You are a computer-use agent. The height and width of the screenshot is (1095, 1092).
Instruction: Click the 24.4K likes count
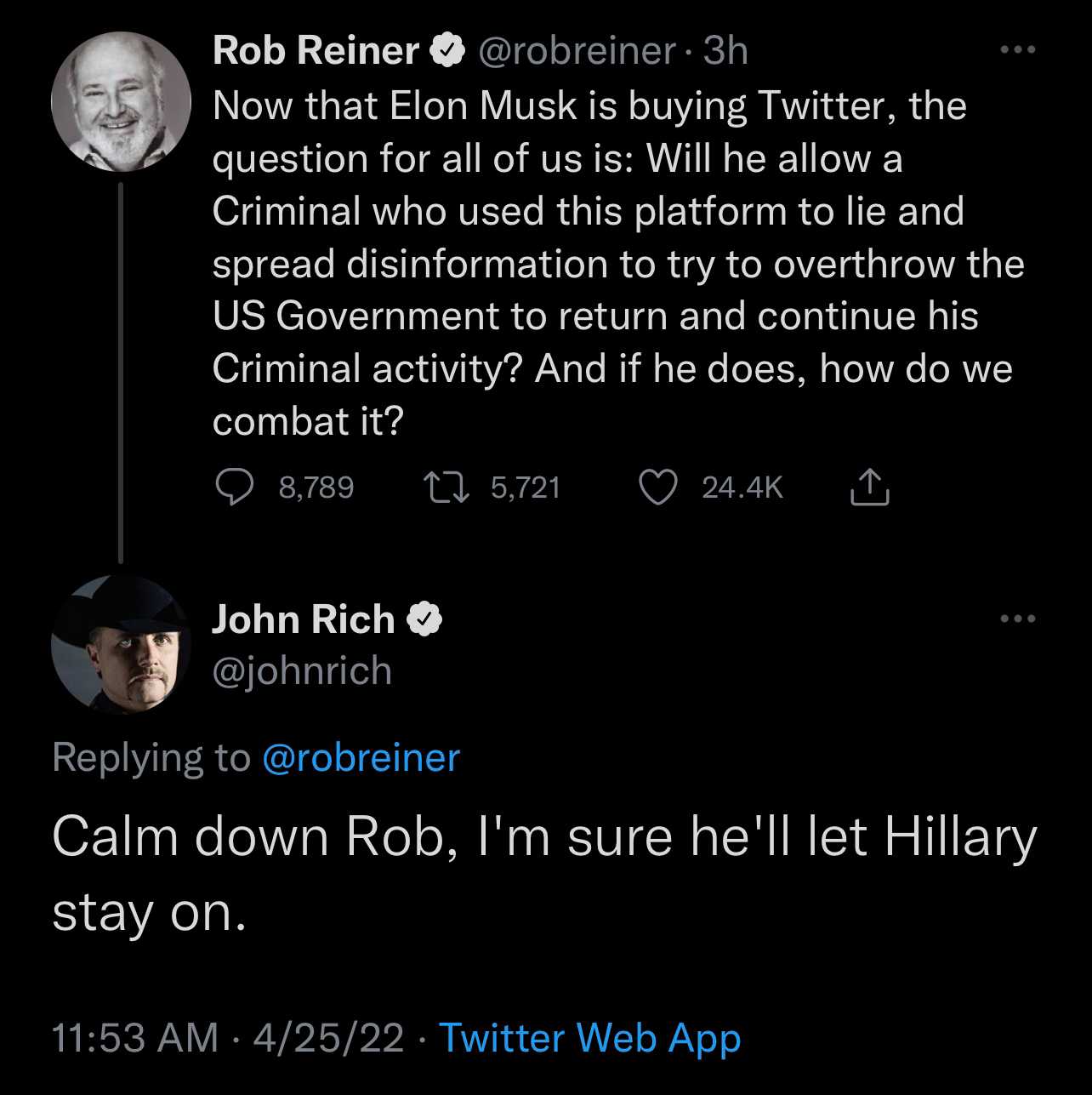742,488
